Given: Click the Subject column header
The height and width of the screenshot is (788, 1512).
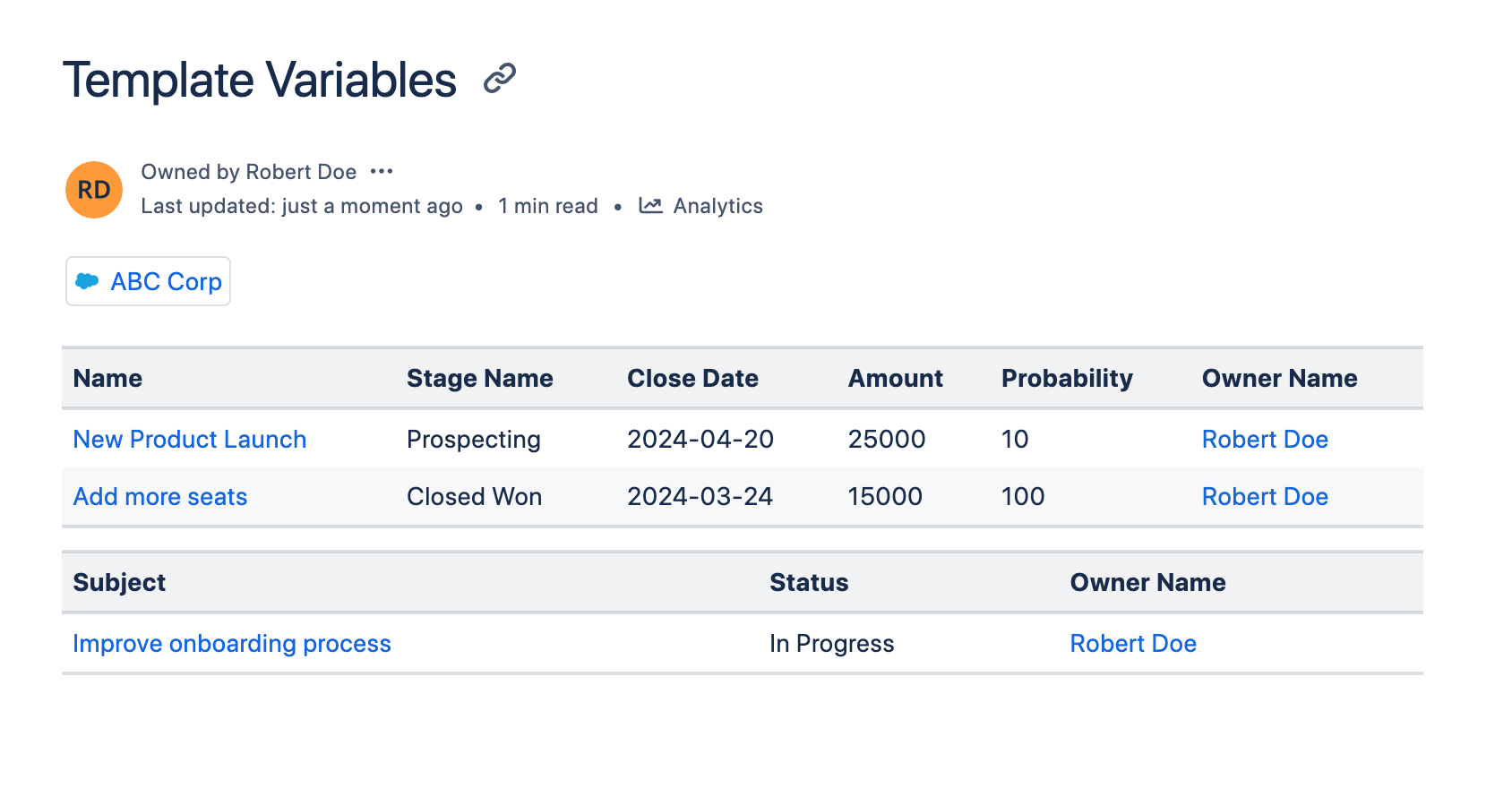Looking at the screenshot, I should click(119, 582).
